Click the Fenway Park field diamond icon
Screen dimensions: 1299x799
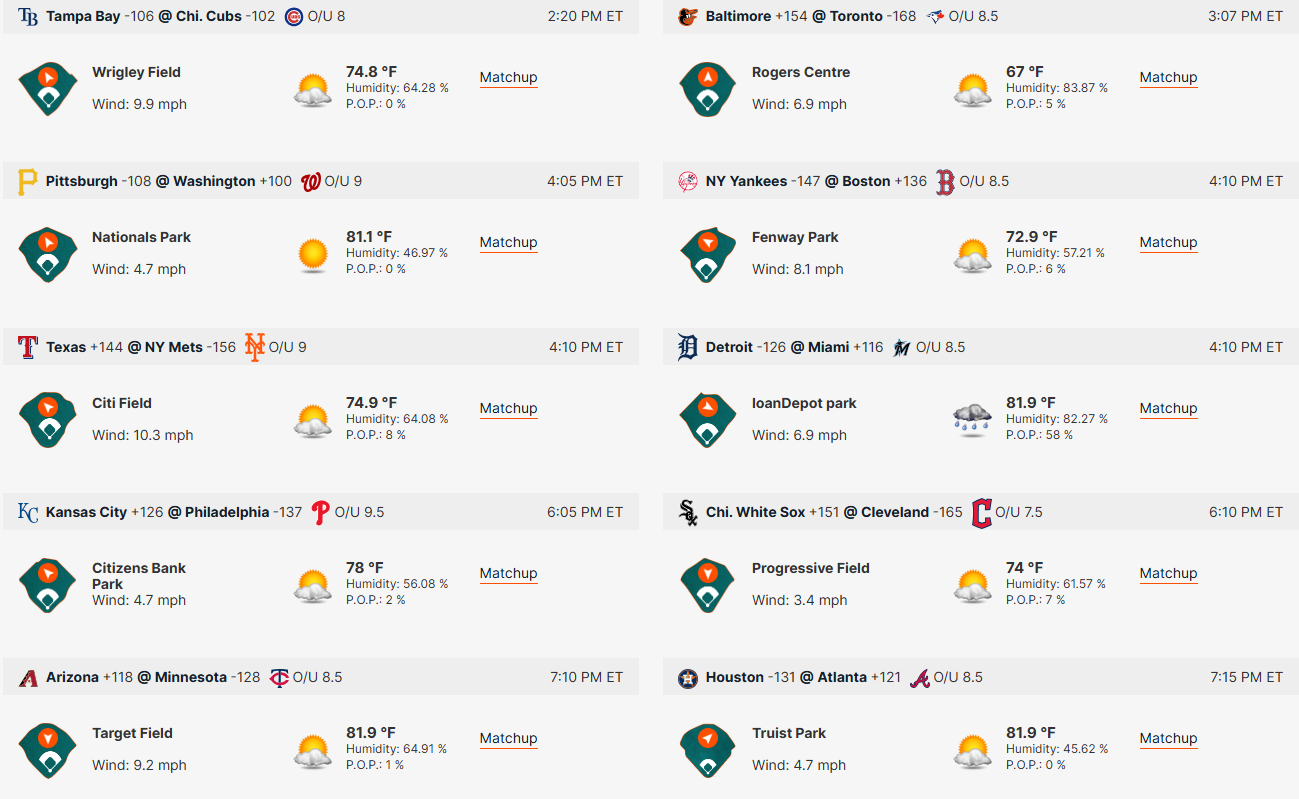pos(707,254)
